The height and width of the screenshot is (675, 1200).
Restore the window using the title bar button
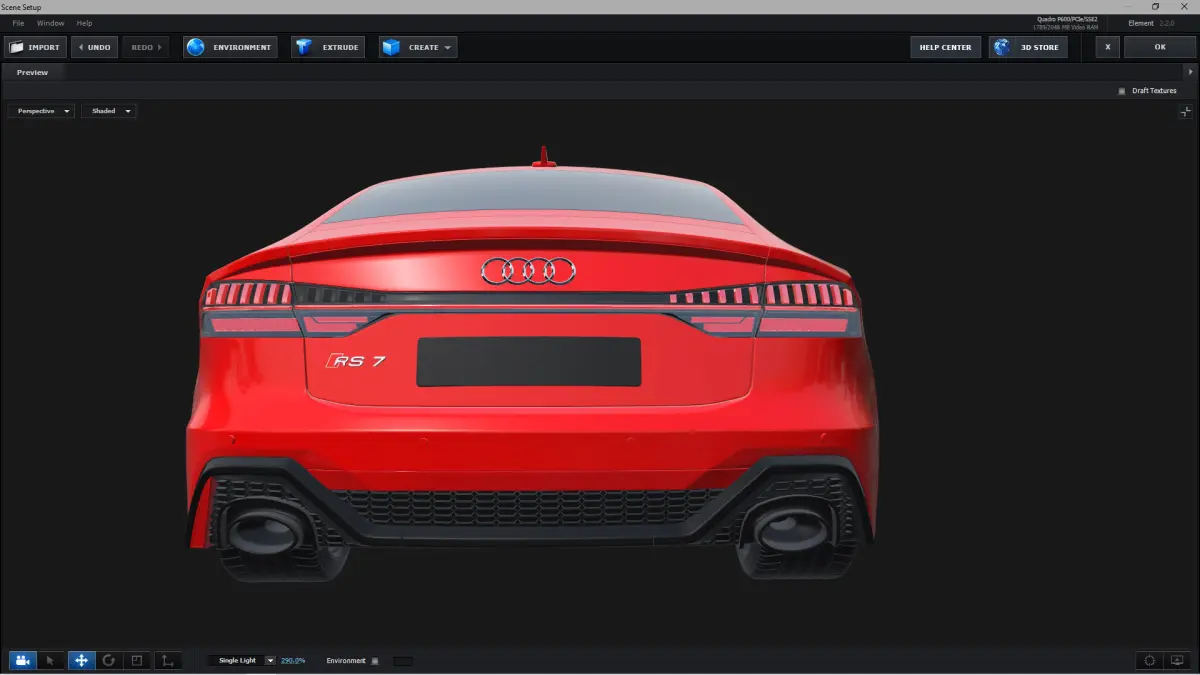coord(1155,6)
